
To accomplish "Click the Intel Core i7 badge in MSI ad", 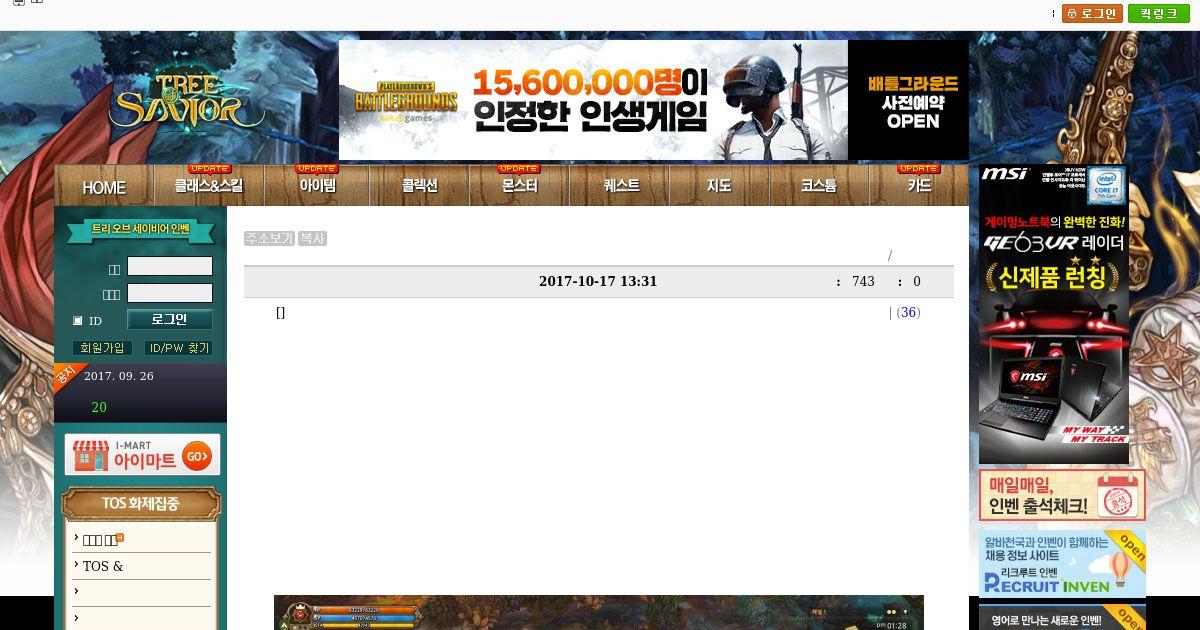I will point(1107,185).
